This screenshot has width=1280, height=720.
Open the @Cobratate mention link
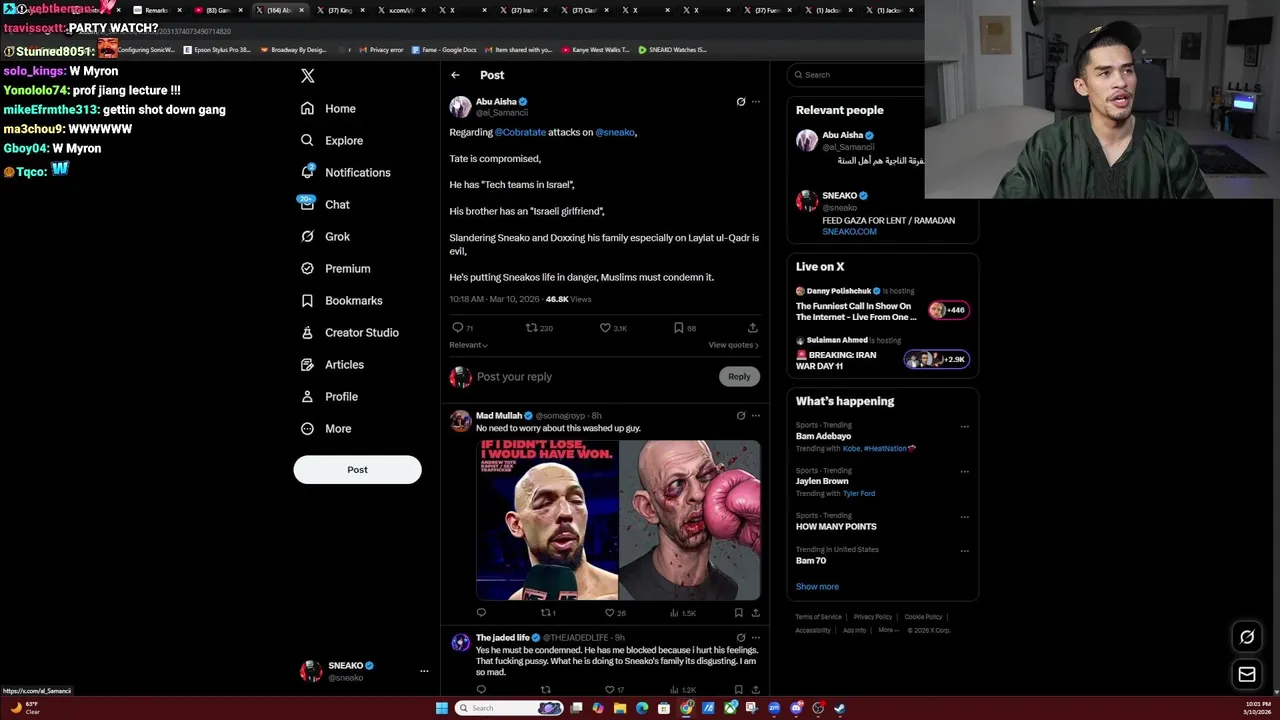click(x=520, y=132)
